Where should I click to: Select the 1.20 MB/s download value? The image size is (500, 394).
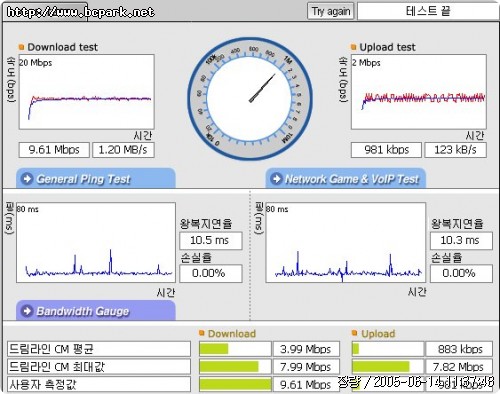[x=123, y=150]
